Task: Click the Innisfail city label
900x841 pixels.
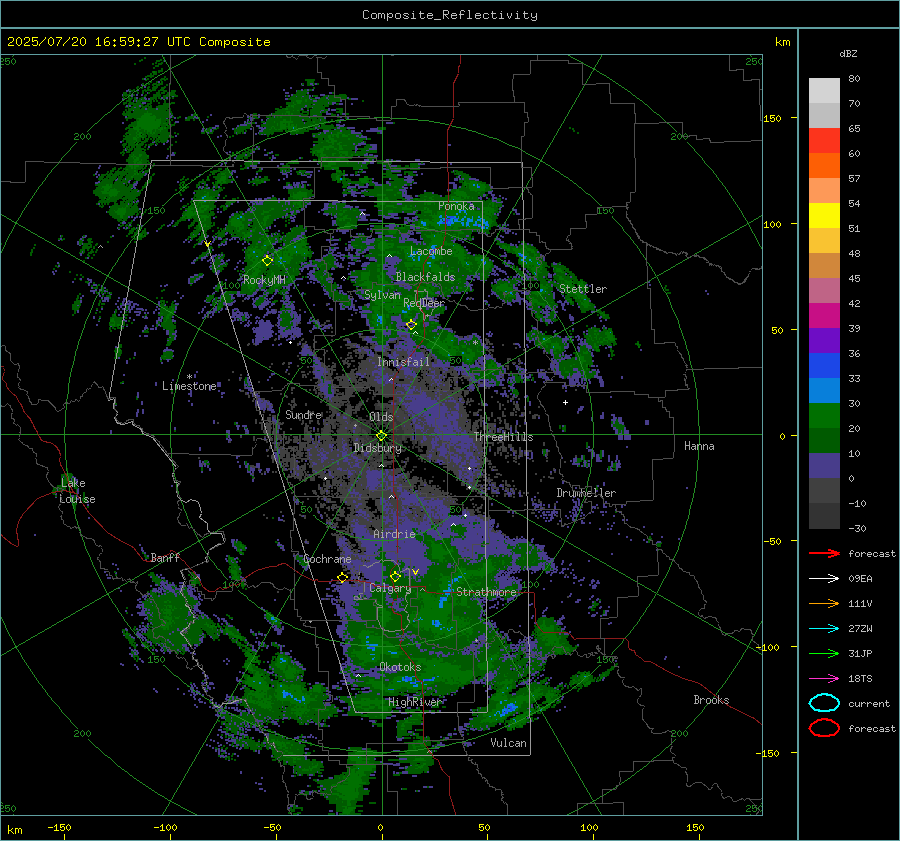Action: point(404,362)
